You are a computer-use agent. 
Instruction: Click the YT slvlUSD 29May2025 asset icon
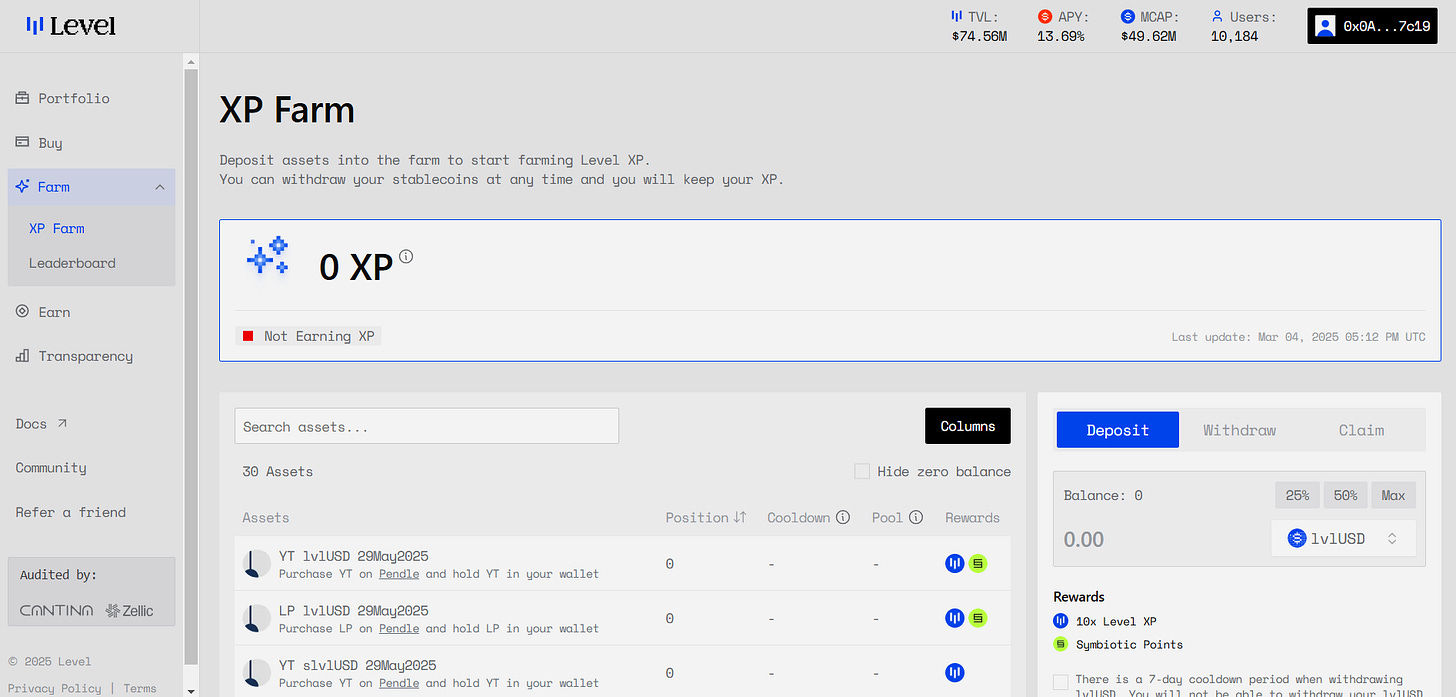pyautogui.click(x=257, y=673)
